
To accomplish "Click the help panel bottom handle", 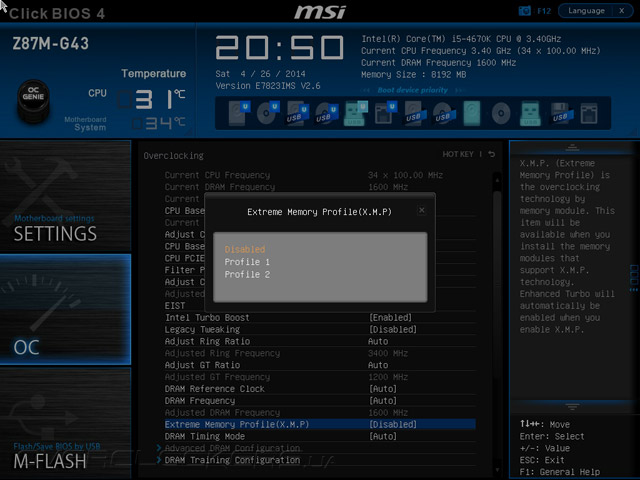I will 572,407.
